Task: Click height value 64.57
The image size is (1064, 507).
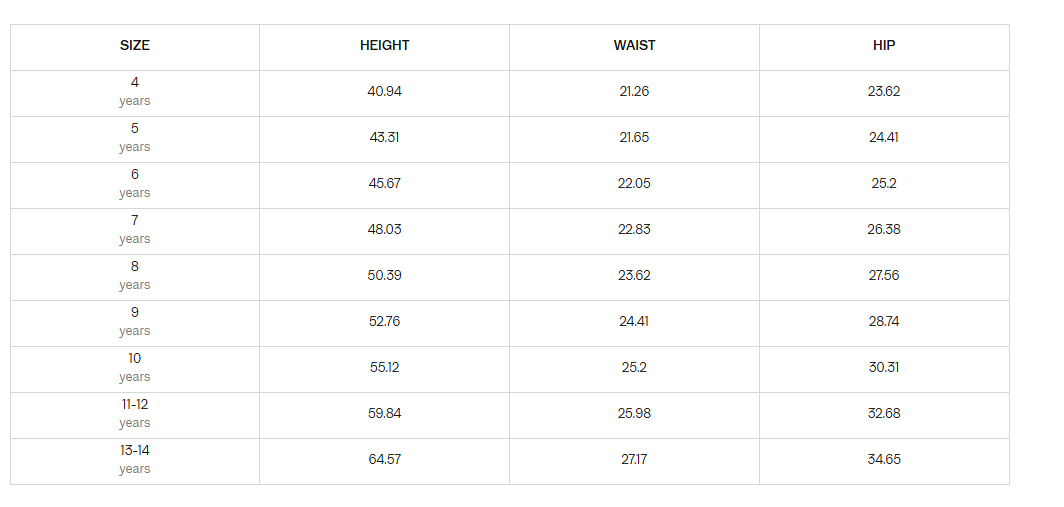Action: coord(384,459)
